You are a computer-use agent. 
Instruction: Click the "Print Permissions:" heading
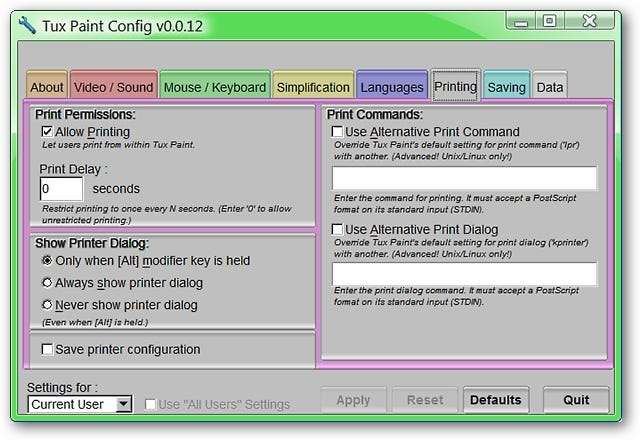pyautogui.click(x=85, y=114)
